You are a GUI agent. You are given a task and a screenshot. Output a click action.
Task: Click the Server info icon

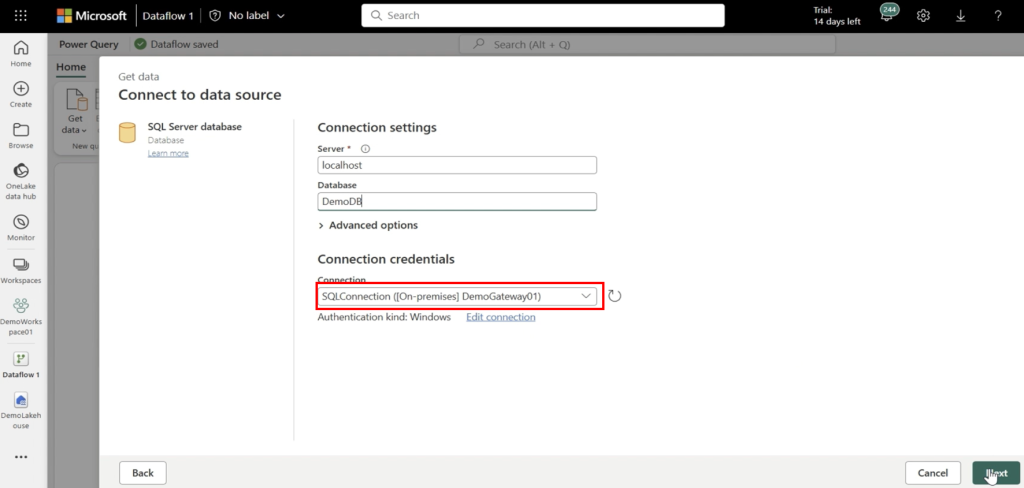point(365,149)
